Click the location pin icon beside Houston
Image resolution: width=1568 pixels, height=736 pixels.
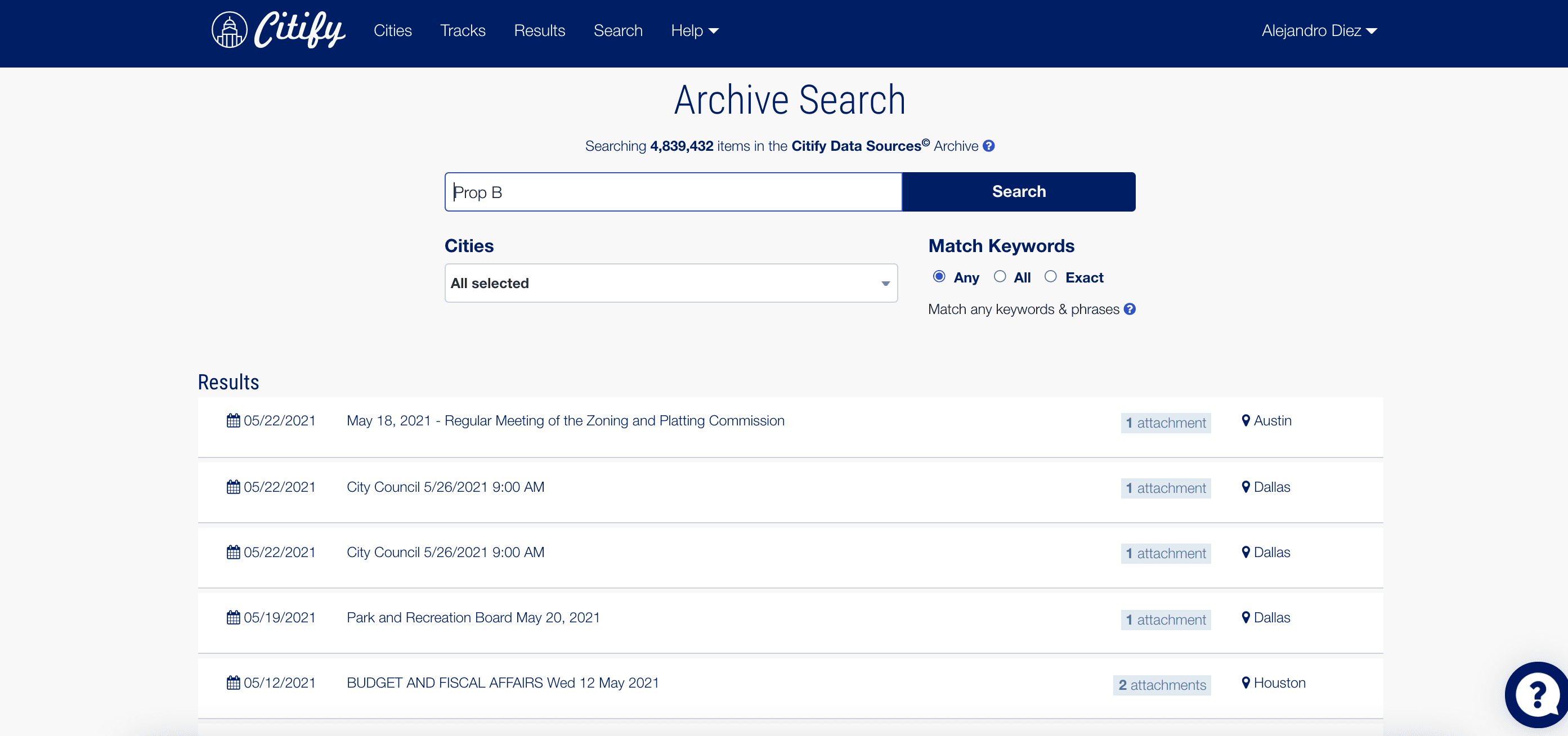point(1246,683)
